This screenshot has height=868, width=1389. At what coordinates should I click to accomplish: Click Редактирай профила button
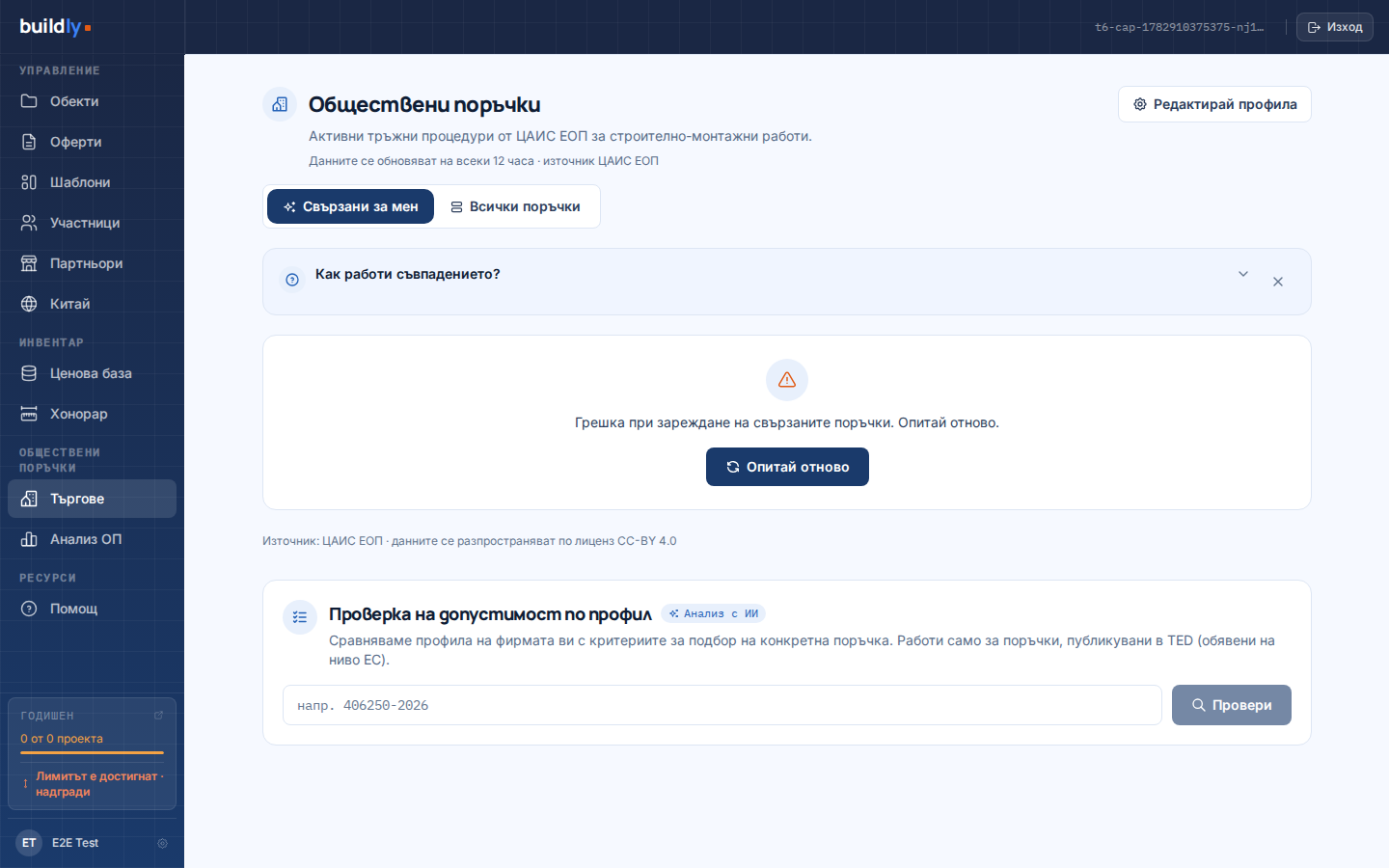point(1214,104)
